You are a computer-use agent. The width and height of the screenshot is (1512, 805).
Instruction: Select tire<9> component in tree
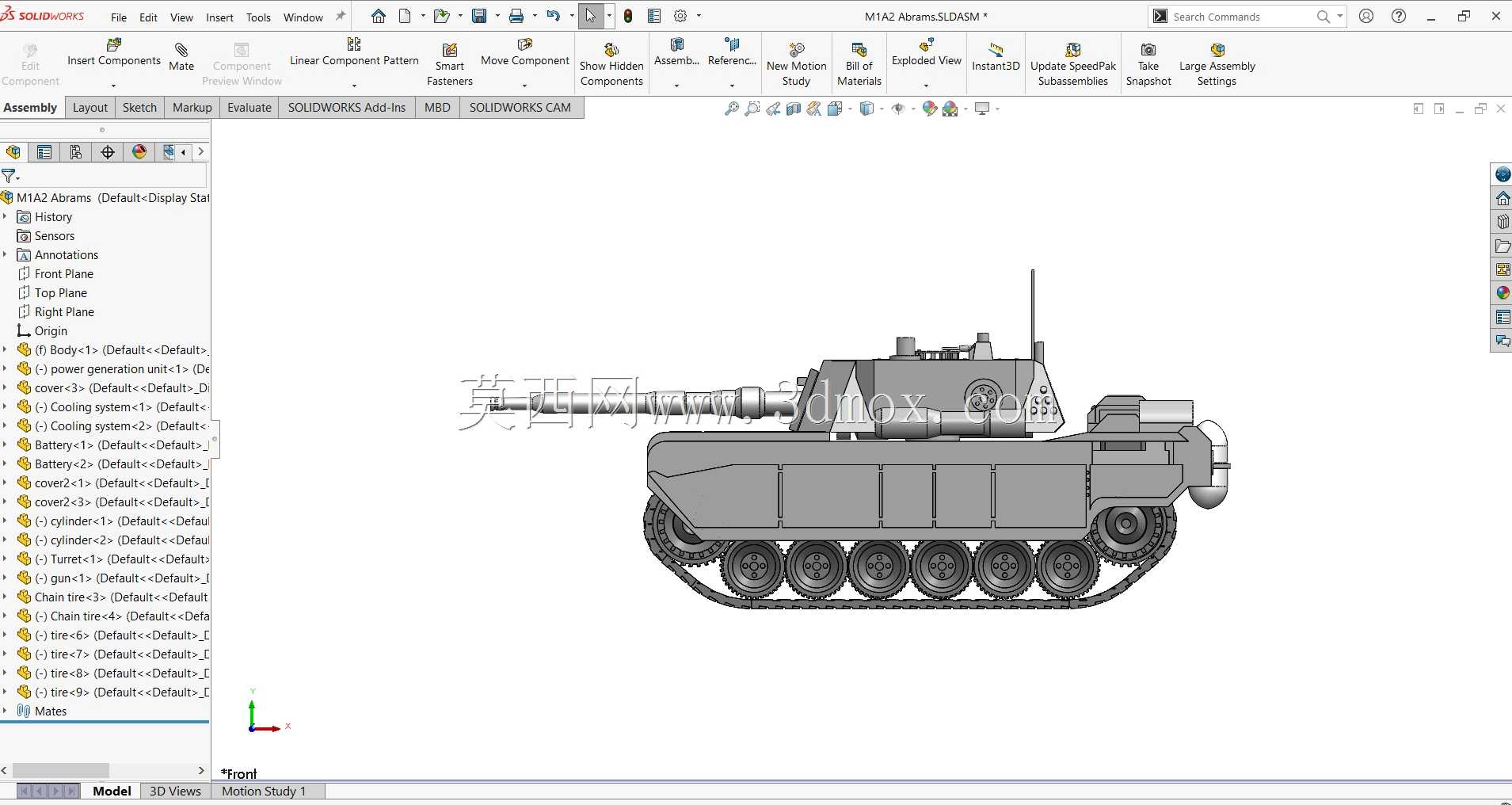tap(112, 692)
